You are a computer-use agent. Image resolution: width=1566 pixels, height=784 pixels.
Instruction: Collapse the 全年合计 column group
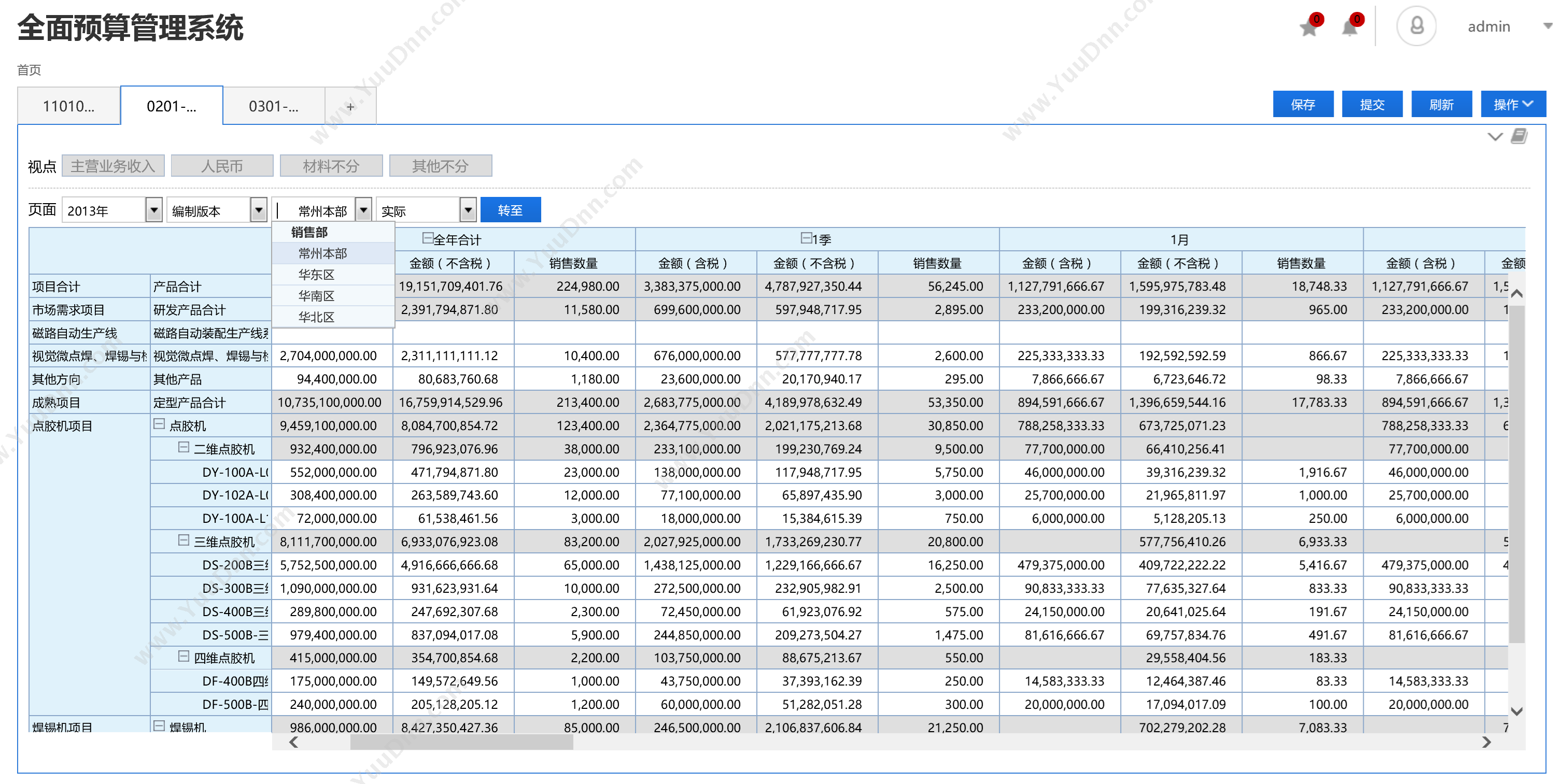point(427,238)
